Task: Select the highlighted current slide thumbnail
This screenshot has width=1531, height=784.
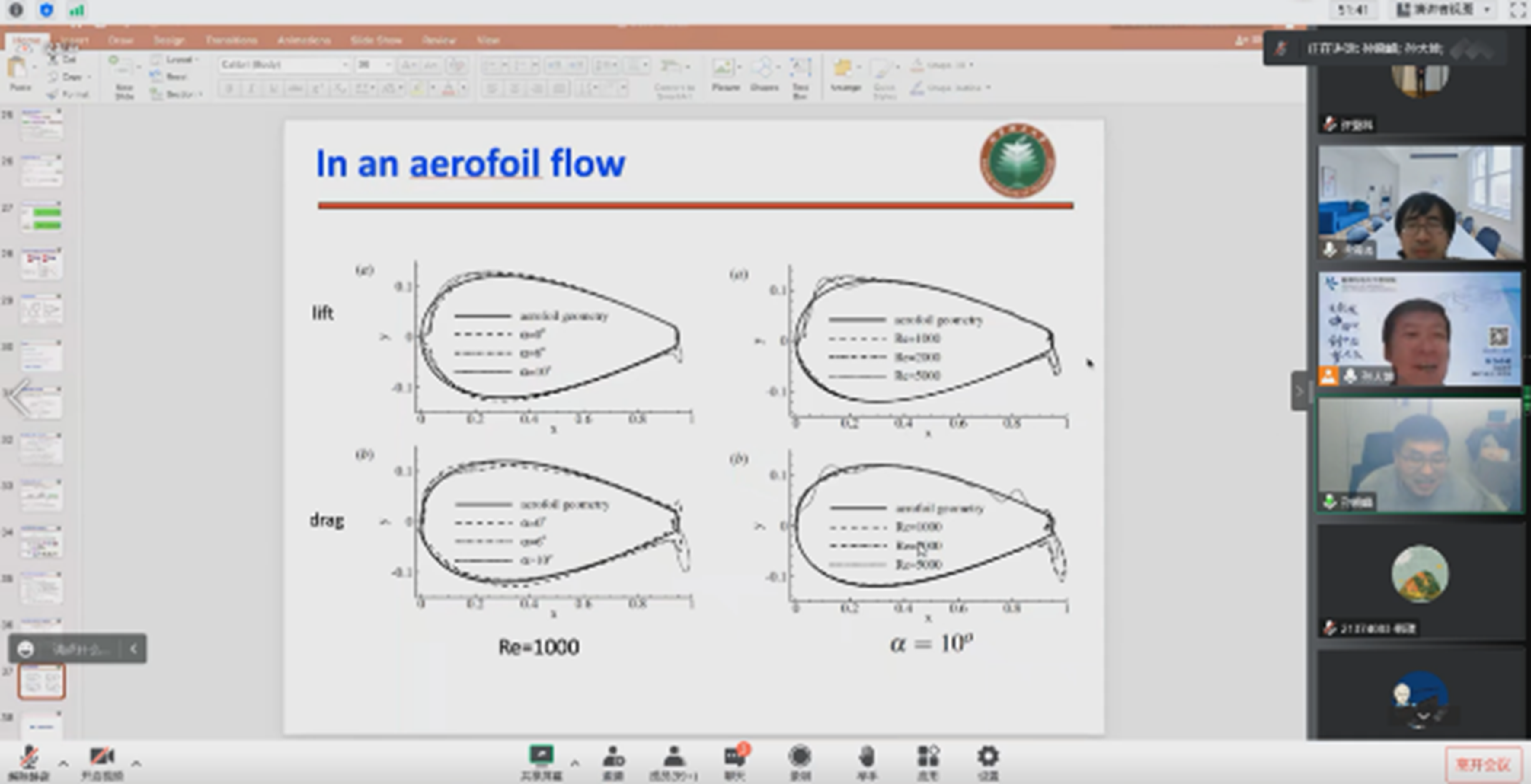Action: click(x=41, y=681)
